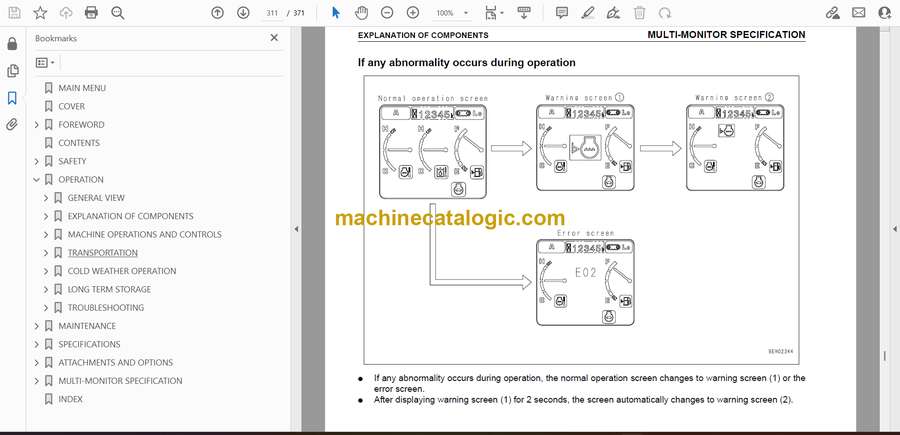Open the sign document tool

click(x=614, y=13)
